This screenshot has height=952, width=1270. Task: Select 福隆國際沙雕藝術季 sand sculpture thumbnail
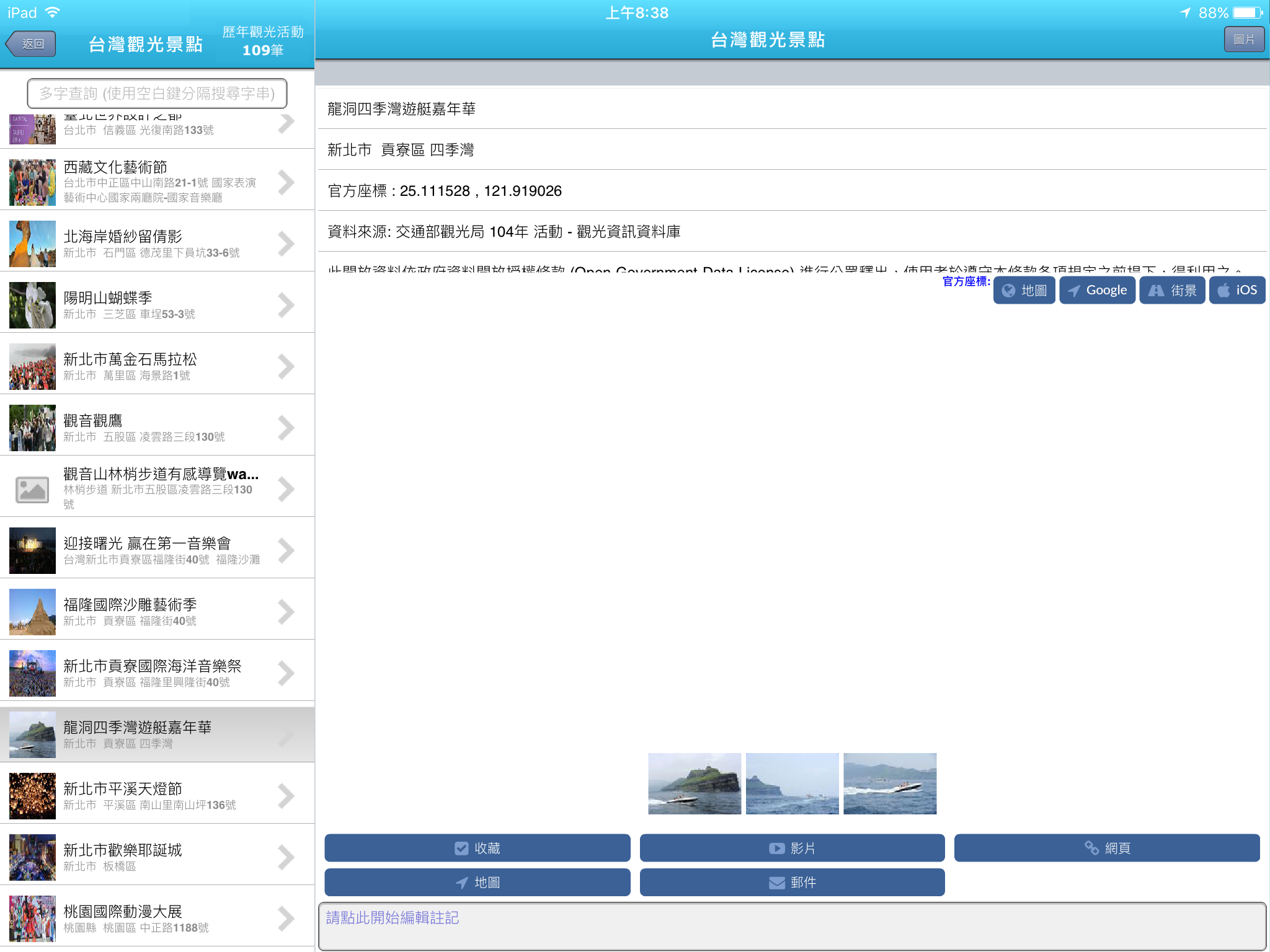point(32,612)
